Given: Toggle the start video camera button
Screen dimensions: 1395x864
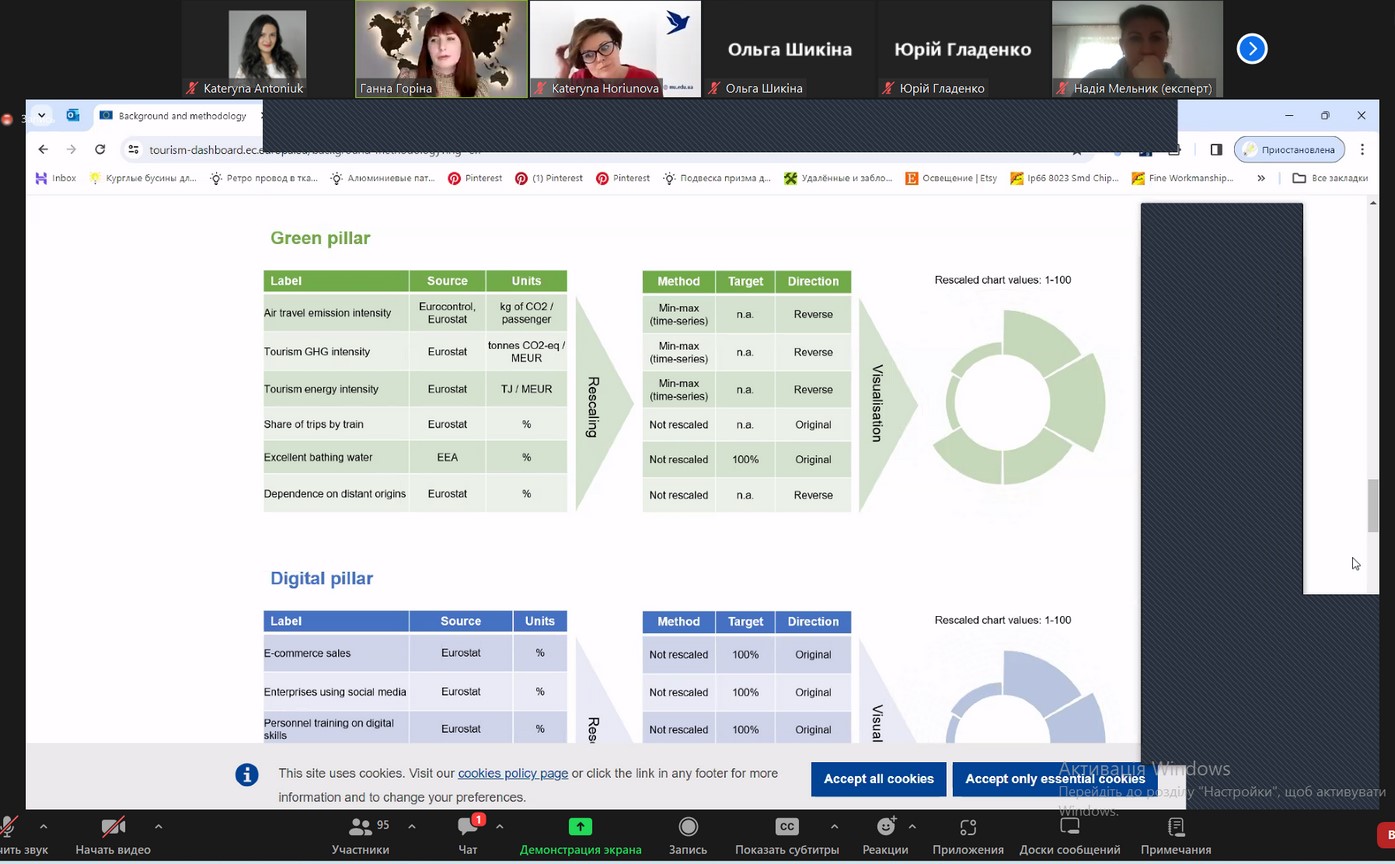Looking at the screenshot, I should [113, 827].
